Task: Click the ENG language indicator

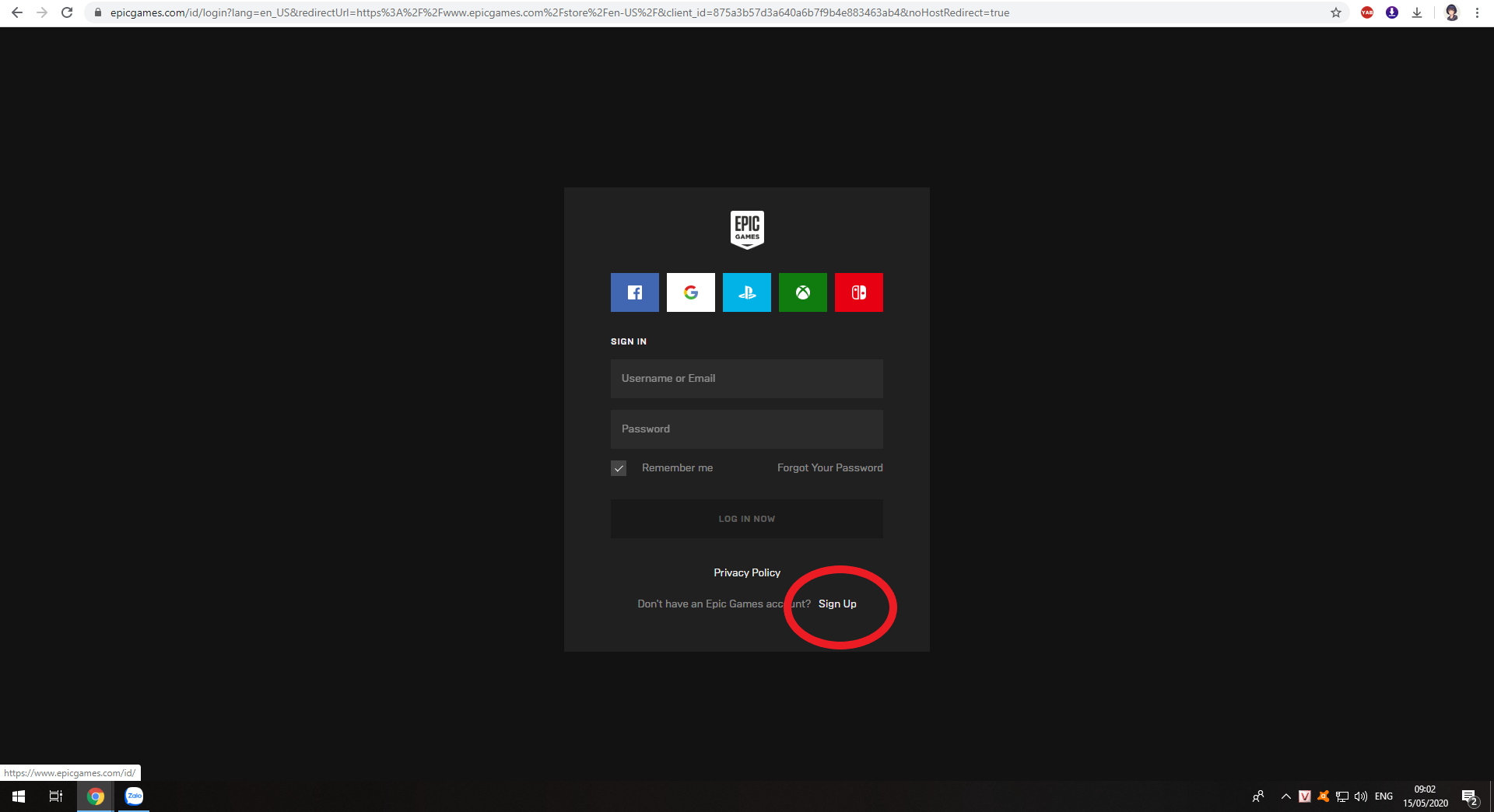Action: [1384, 796]
